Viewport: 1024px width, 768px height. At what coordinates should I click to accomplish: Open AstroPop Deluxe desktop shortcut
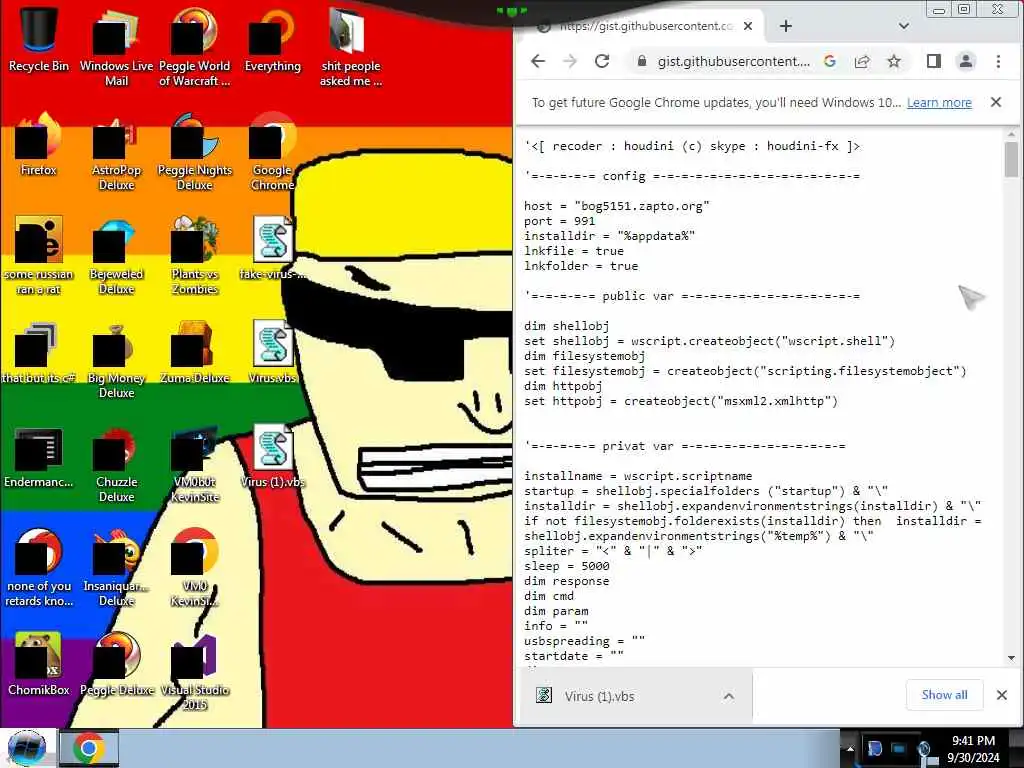[116, 152]
